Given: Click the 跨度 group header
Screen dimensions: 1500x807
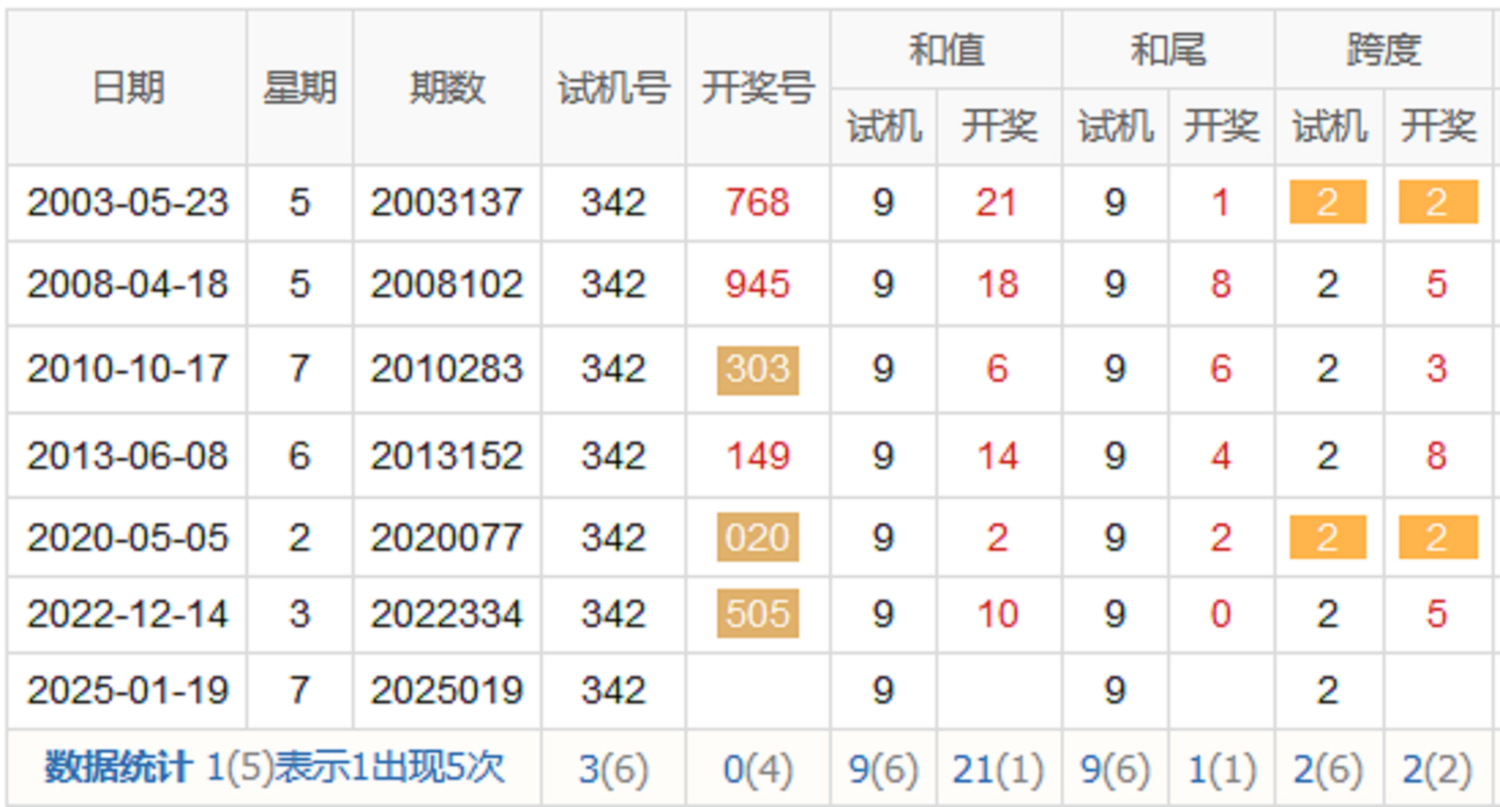Looking at the screenshot, I should [x=1384, y=50].
